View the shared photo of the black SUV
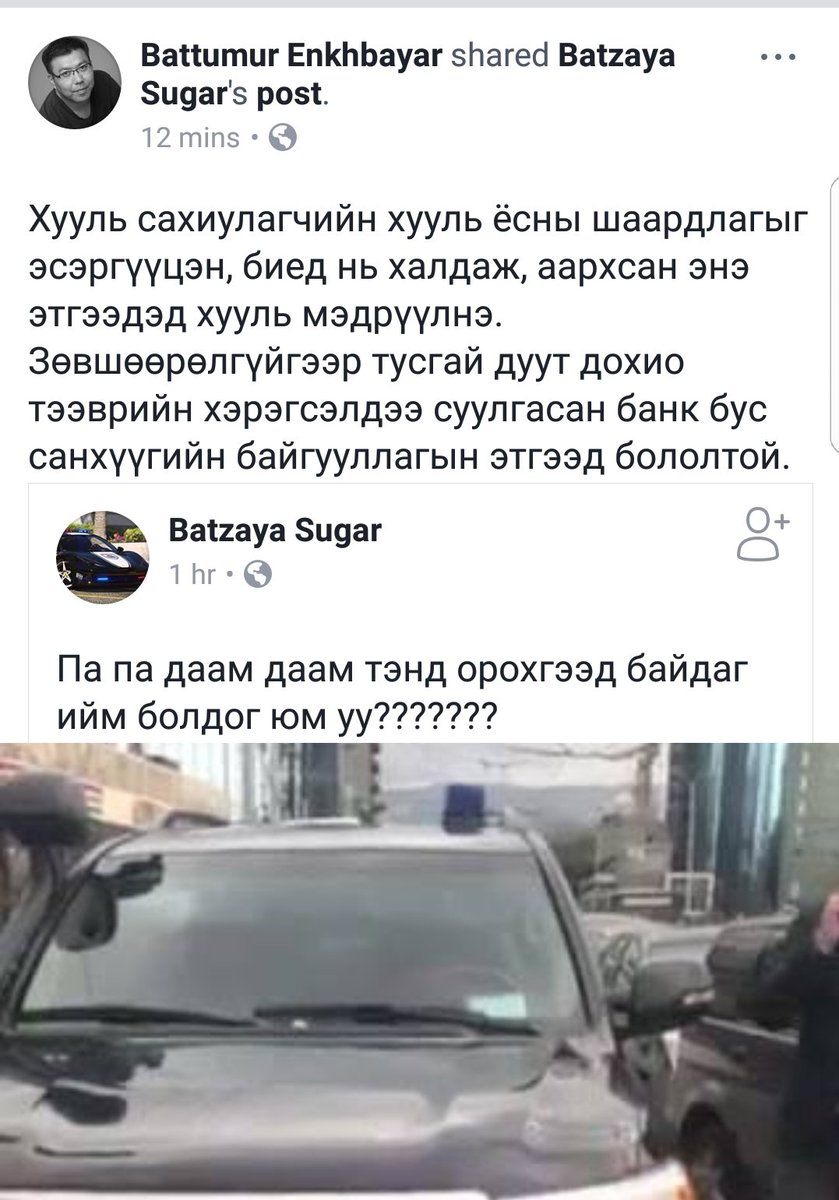This screenshot has height=1200, width=839. point(419,971)
